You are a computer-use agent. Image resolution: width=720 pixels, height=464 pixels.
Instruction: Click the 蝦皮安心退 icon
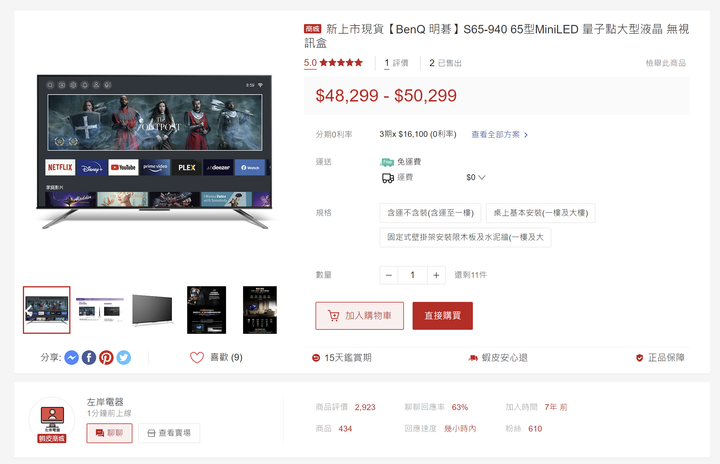point(472,358)
